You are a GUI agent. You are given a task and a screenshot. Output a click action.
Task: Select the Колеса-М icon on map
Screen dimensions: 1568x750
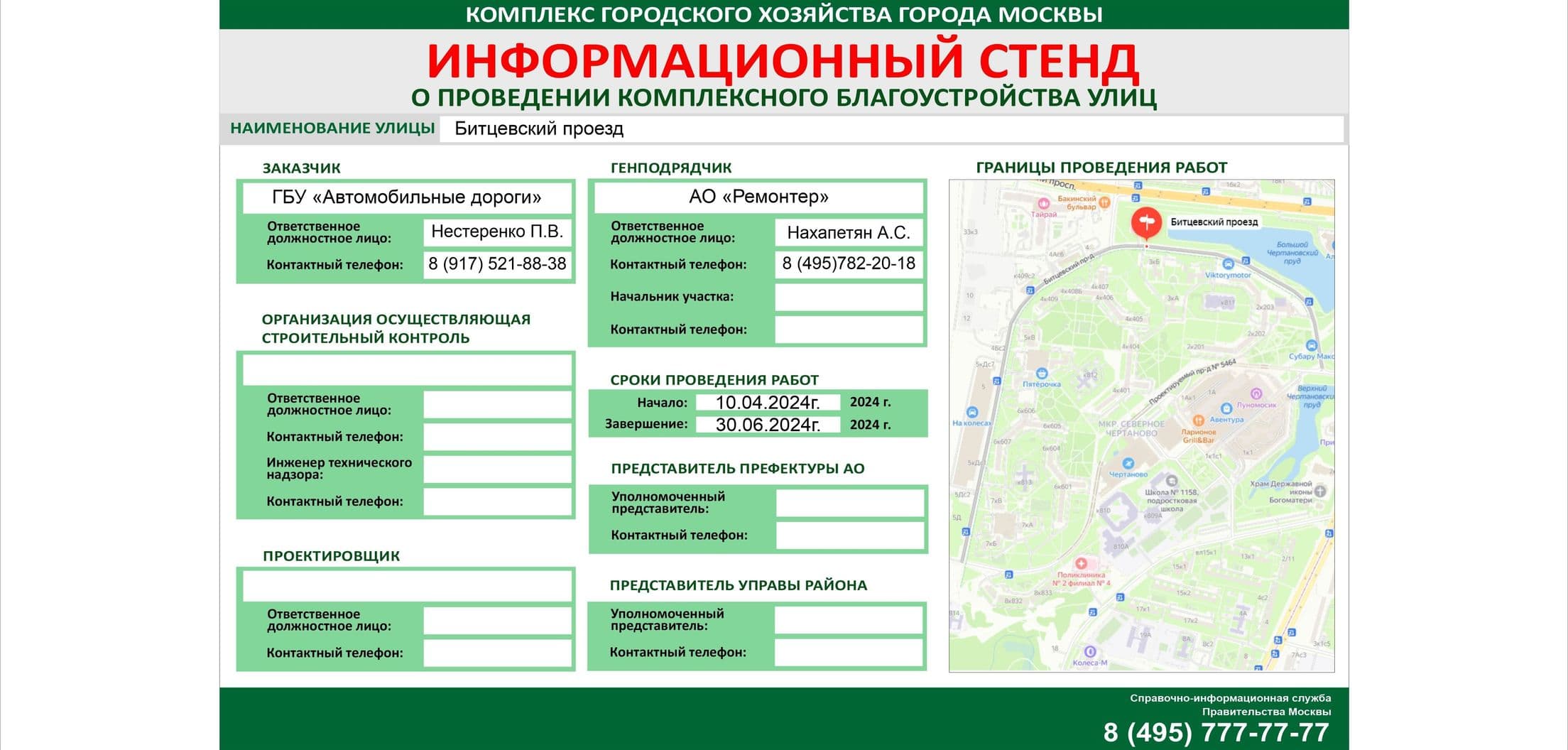1089,652
